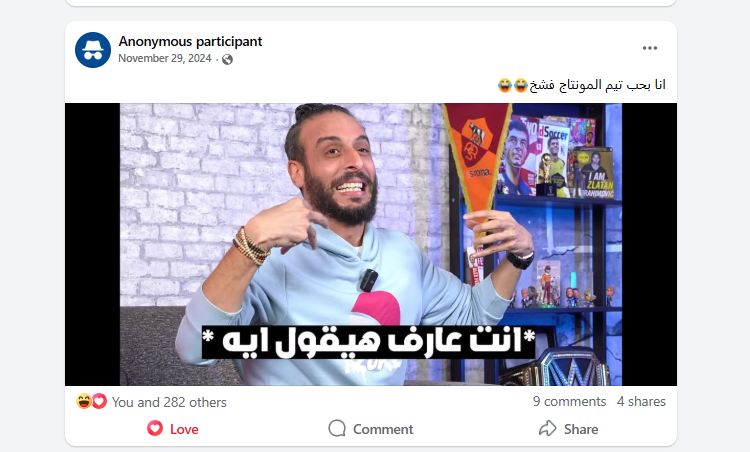Open the three-dot post options menu
This screenshot has height=452, width=750.
coord(650,48)
